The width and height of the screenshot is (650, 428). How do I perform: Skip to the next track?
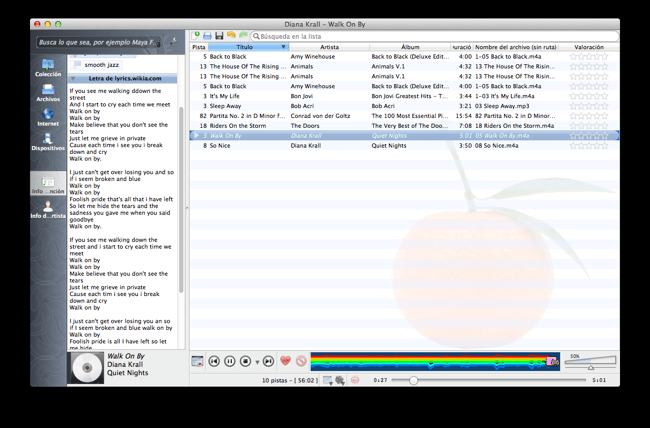click(268, 361)
